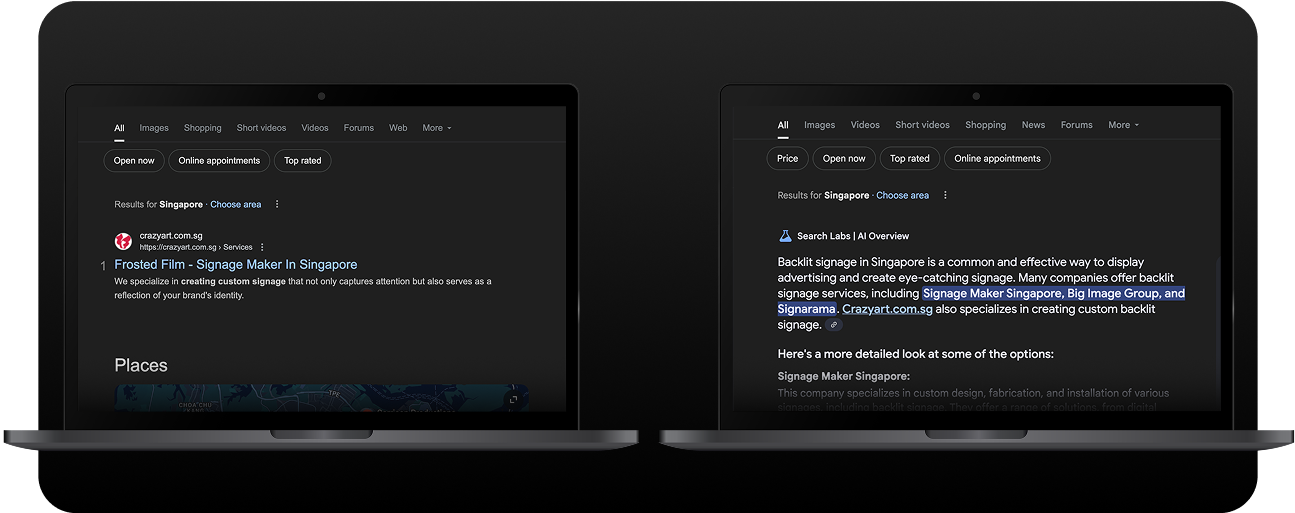Apply Top rated filter on right laptop

point(910,158)
